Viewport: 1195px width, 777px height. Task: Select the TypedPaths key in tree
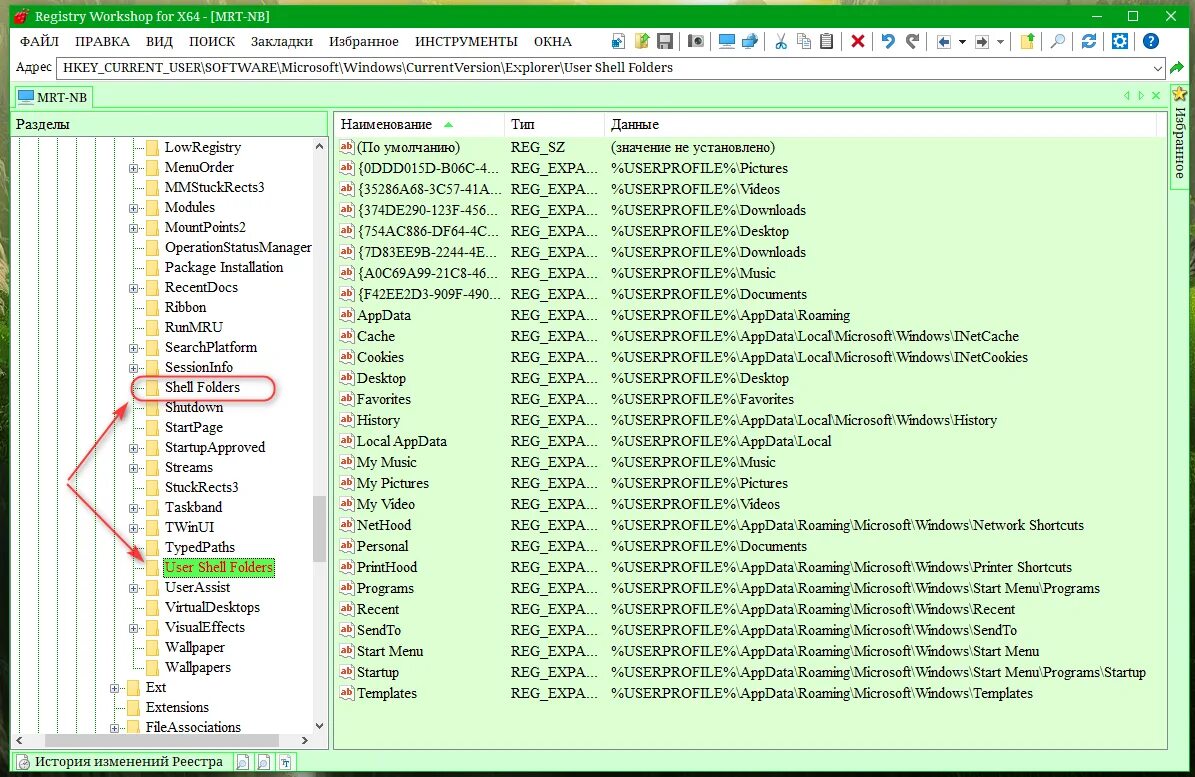200,547
